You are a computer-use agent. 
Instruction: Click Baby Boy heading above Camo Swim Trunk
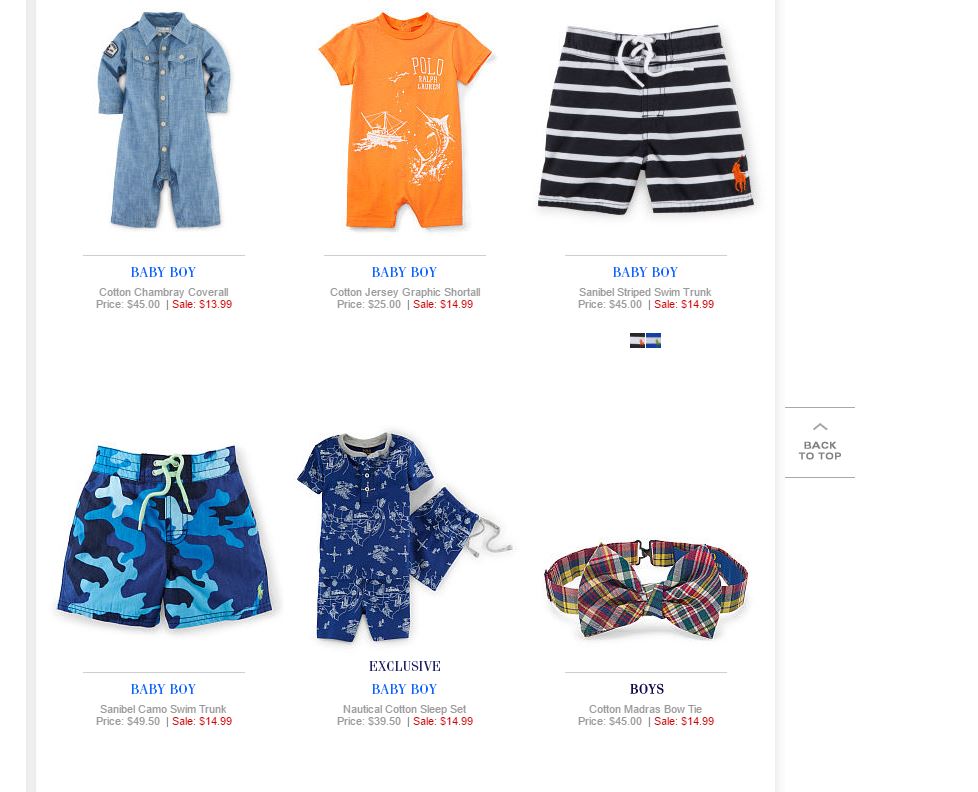pos(163,689)
